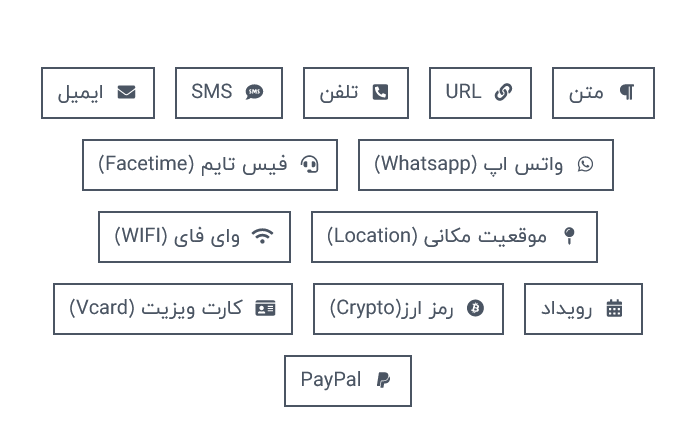Image resolution: width=675 pixels, height=426 pixels.
Task: Click the map pin Location icon
Action: [x=570, y=237]
